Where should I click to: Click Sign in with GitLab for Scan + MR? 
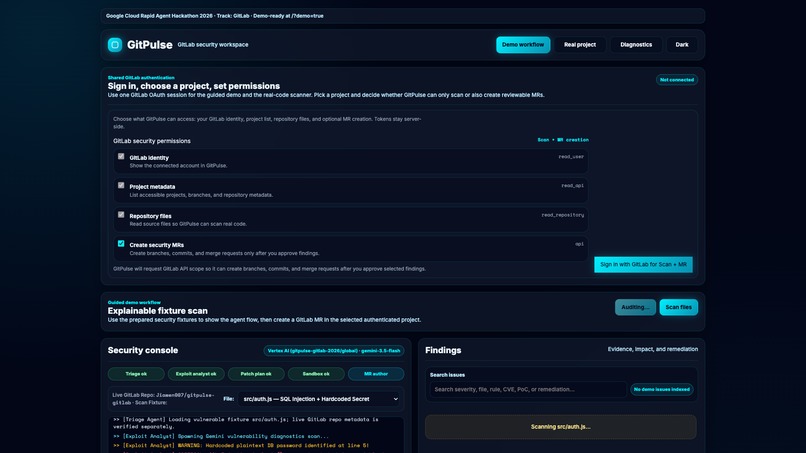coord(643,264)
